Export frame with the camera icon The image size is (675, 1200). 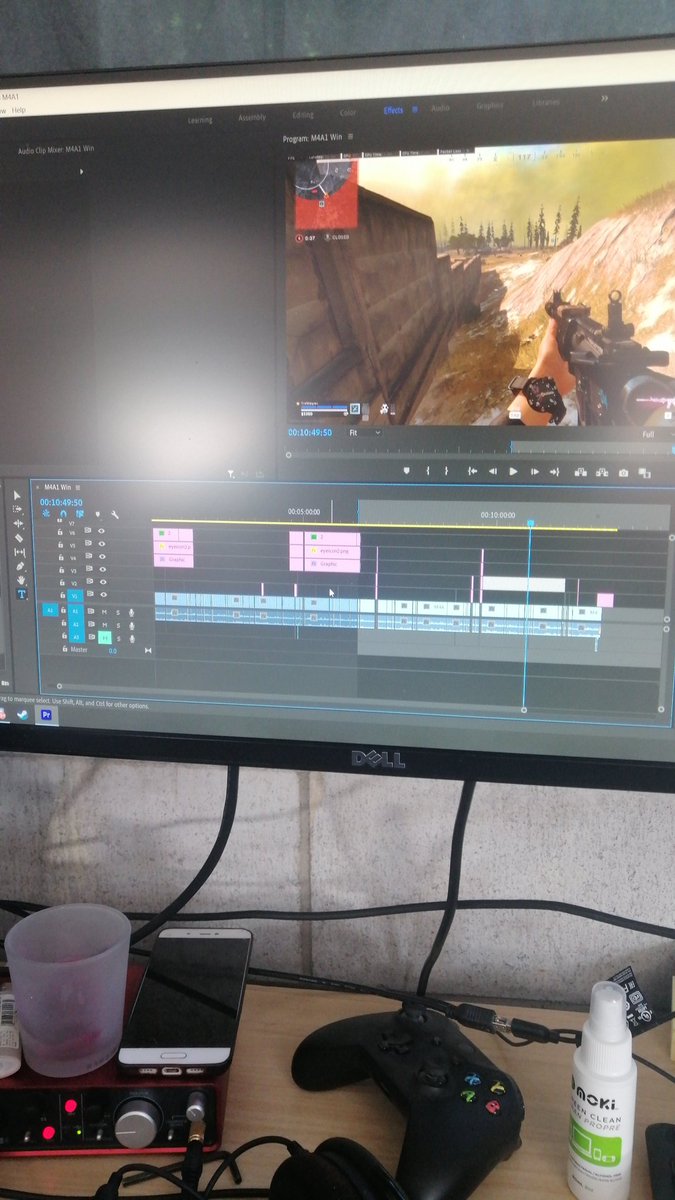[x=624, y=473]
